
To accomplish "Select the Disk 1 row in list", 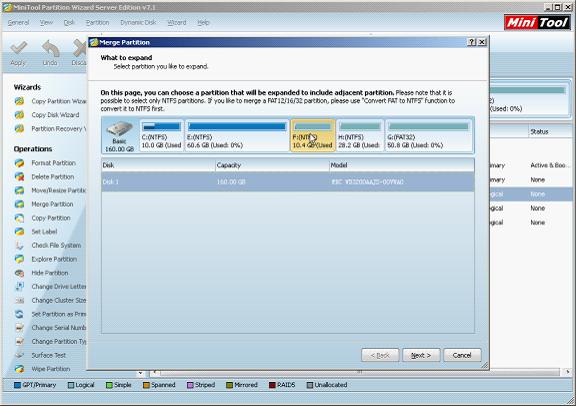I will click(288, 182).
